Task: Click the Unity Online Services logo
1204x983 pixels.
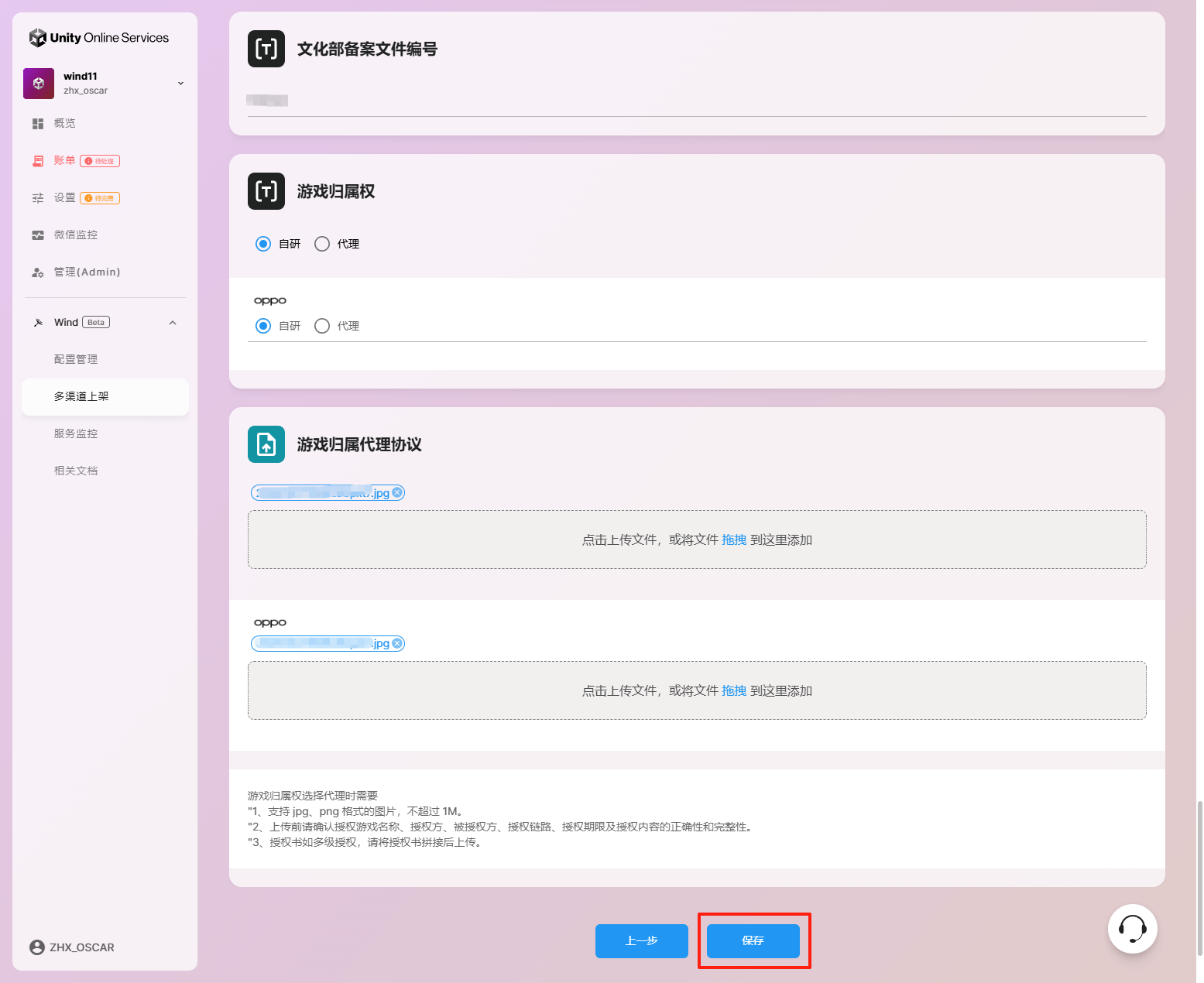Action: coord(98,37)
